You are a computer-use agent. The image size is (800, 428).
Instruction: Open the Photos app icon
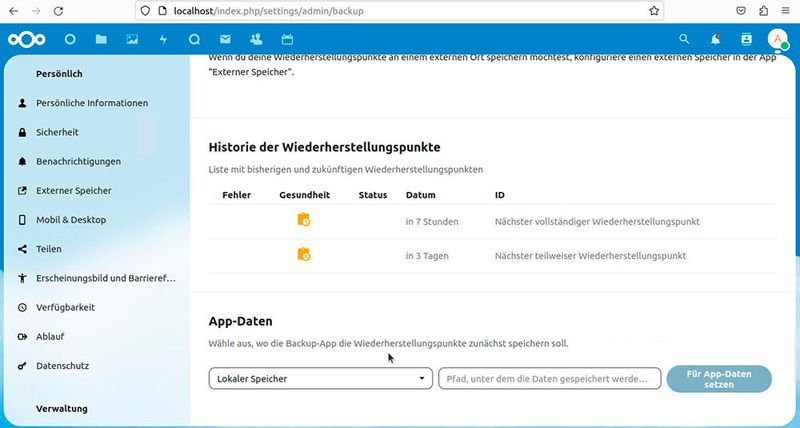pos(132,39)
